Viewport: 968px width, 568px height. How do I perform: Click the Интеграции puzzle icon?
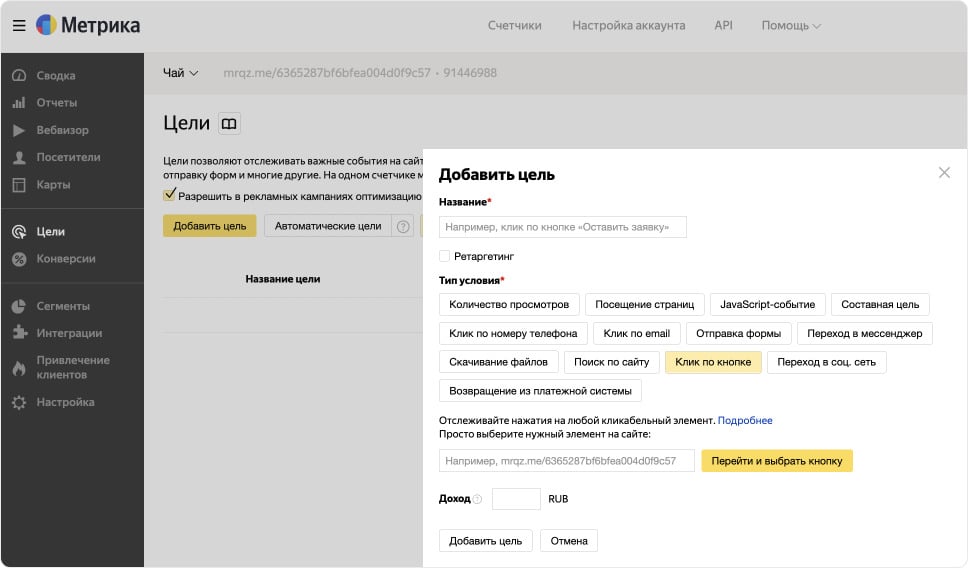pyautogui.click(x=19, y=333)
